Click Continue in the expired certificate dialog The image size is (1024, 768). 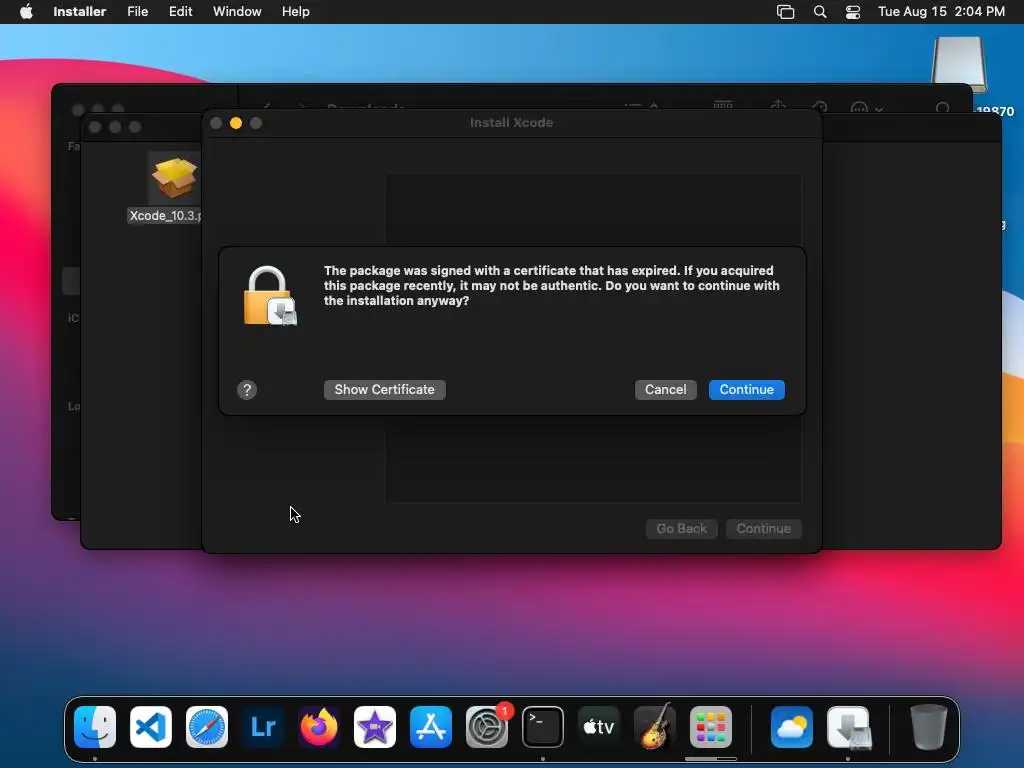coord(746,390)
